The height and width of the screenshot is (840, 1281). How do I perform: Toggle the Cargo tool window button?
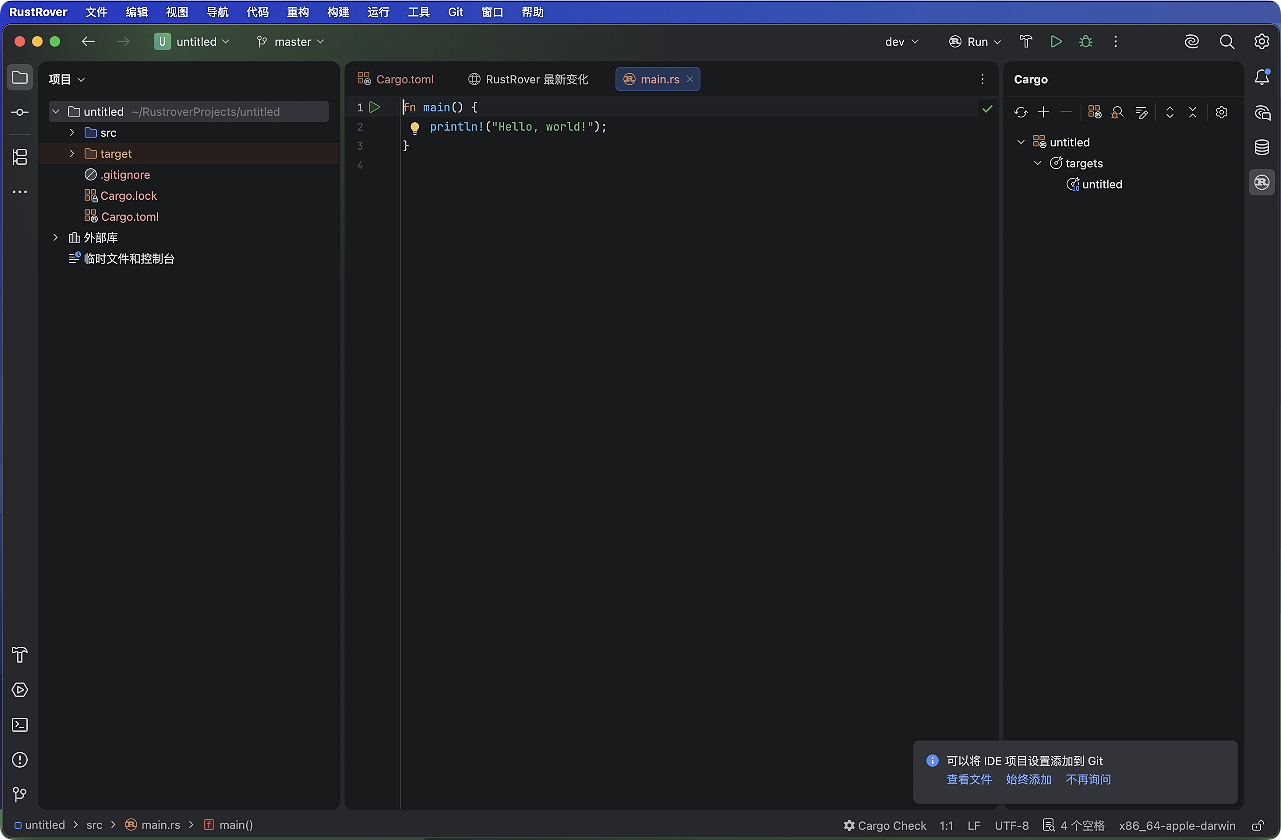[1262, 182]
